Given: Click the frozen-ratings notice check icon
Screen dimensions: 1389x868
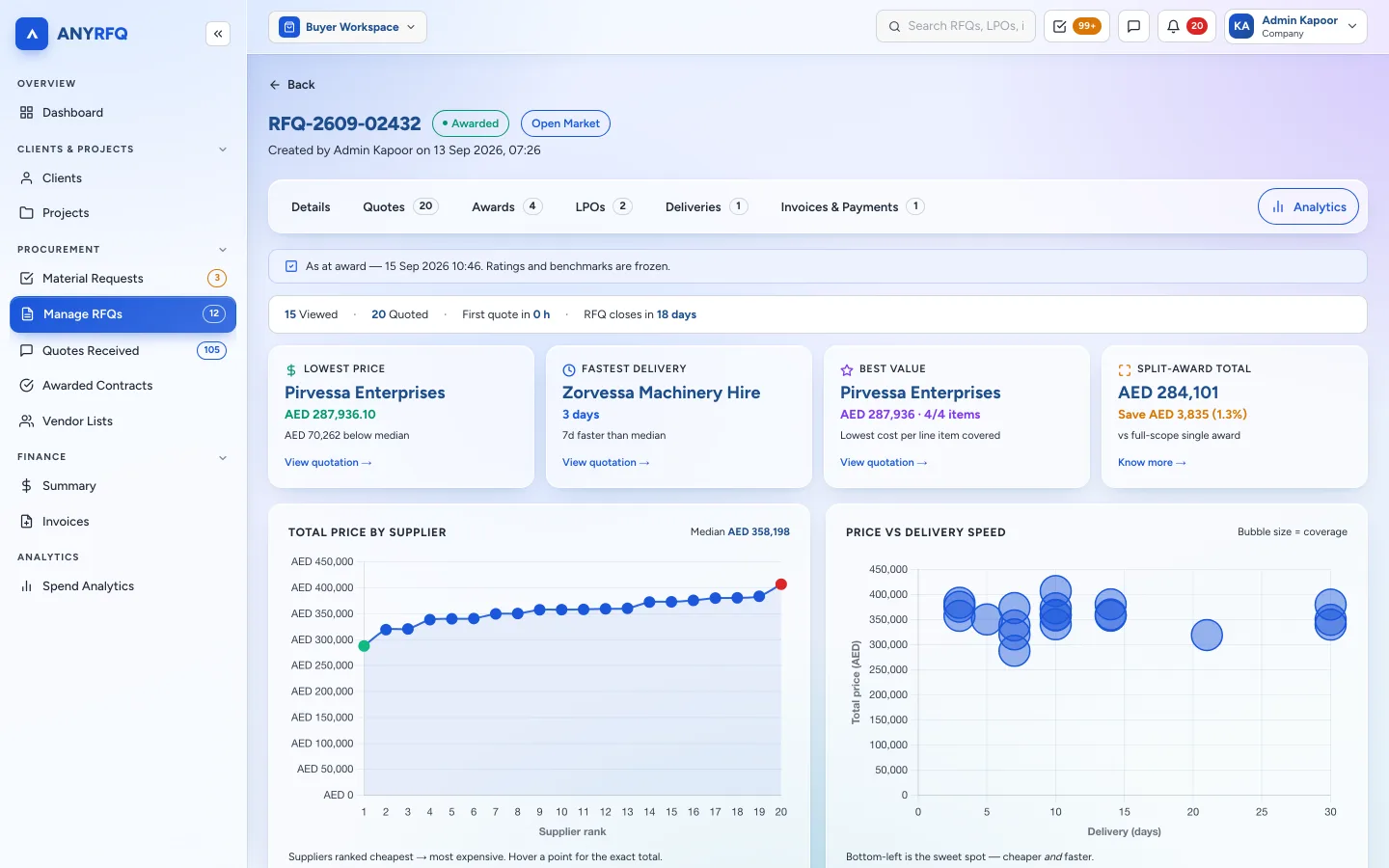Looking at the screenshot, I should pos(291,266).
